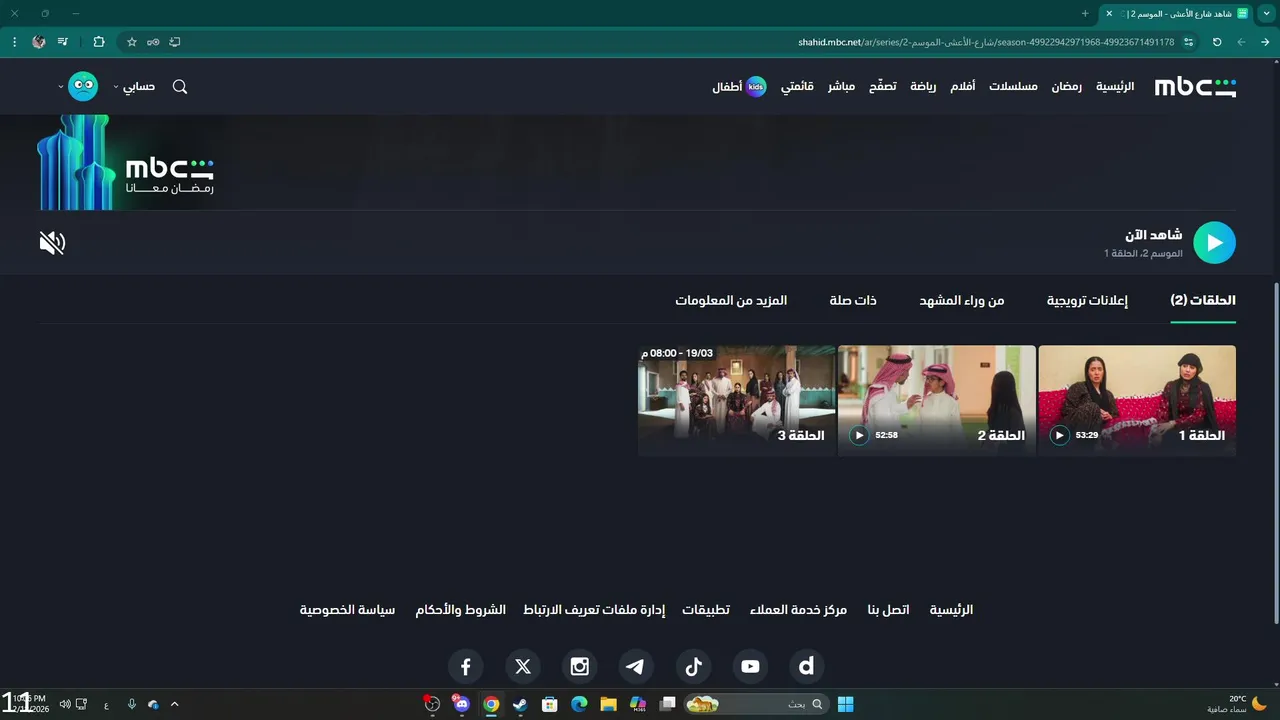This screenshot has height=720, width=1280.
Task: Unmute the trailer with the speaker icon
Action: pos(52,243)
